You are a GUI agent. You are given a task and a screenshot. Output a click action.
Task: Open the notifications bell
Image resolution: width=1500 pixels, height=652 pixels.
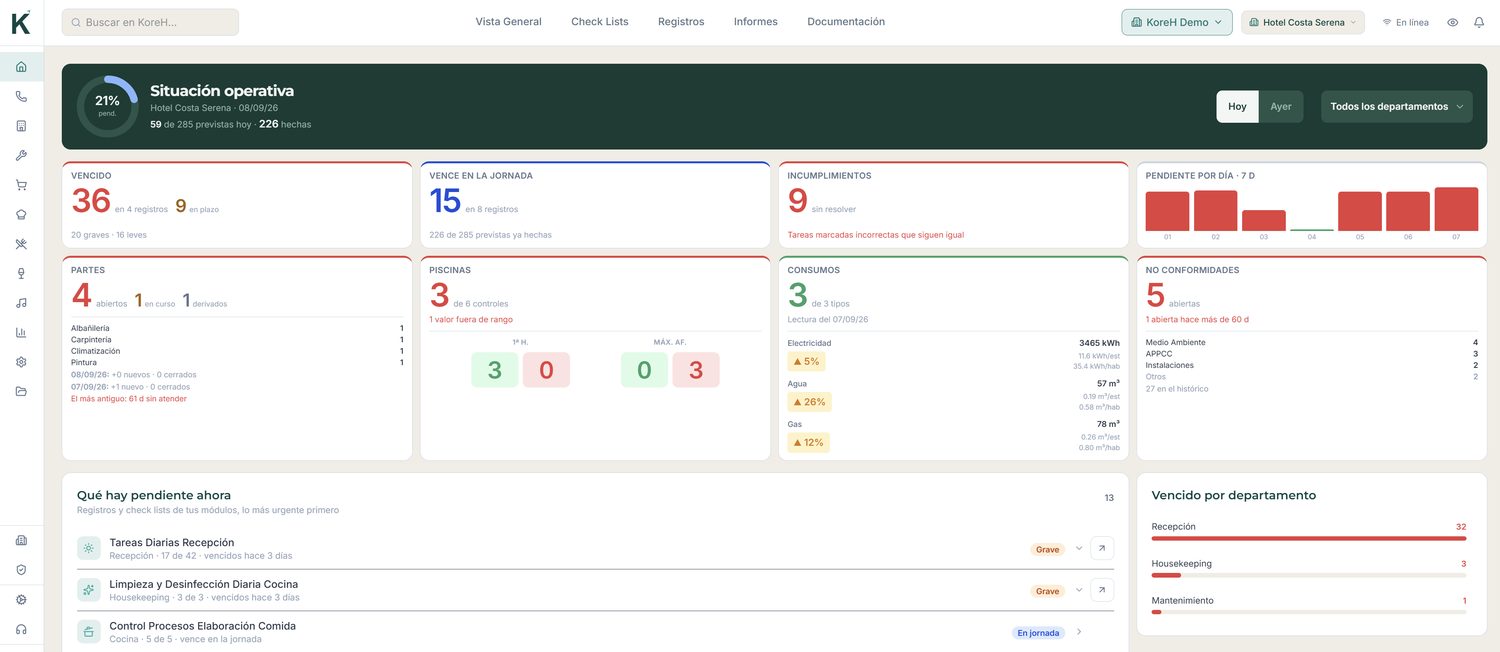pos(1479,22)
